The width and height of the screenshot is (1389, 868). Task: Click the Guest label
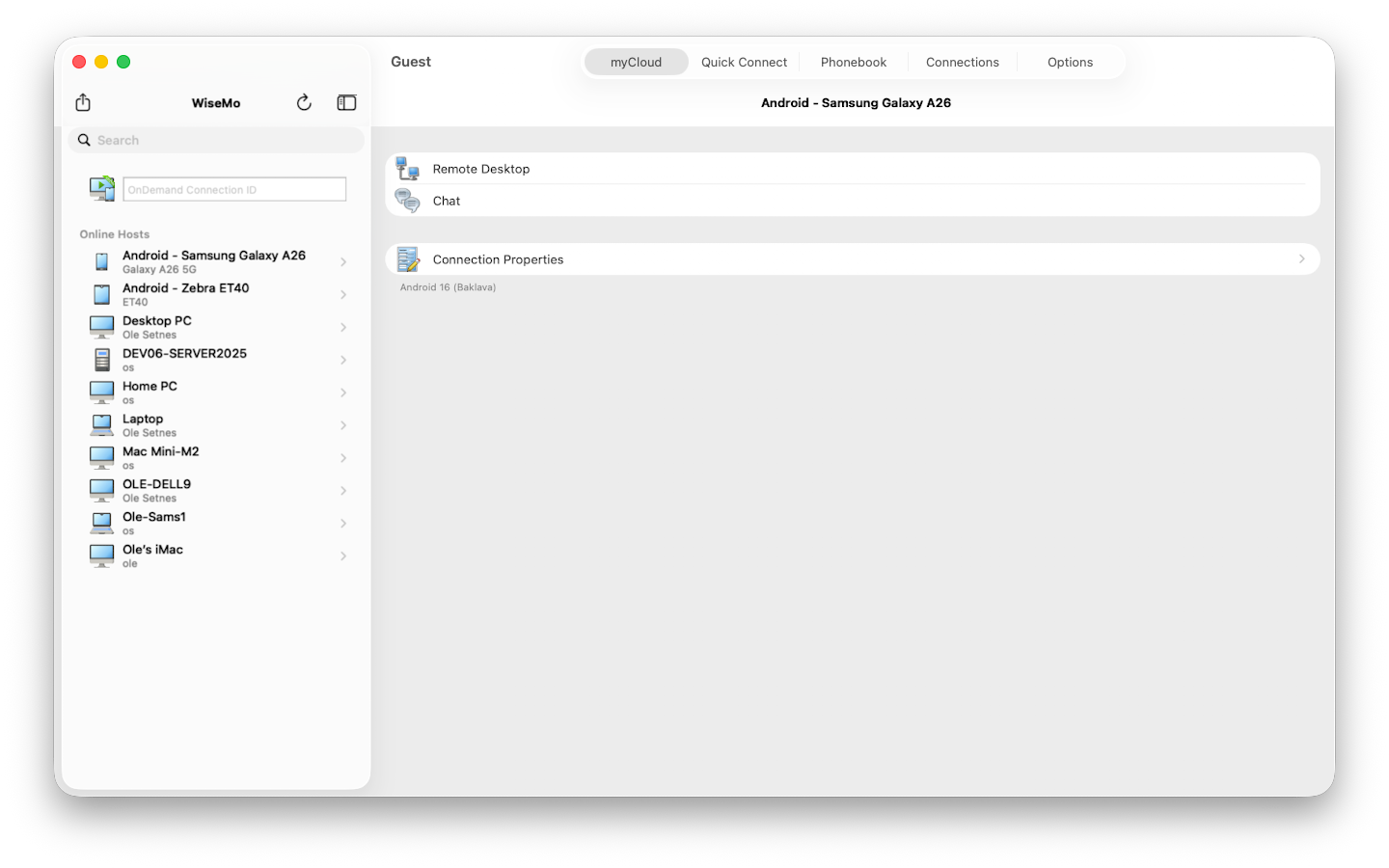411,62
